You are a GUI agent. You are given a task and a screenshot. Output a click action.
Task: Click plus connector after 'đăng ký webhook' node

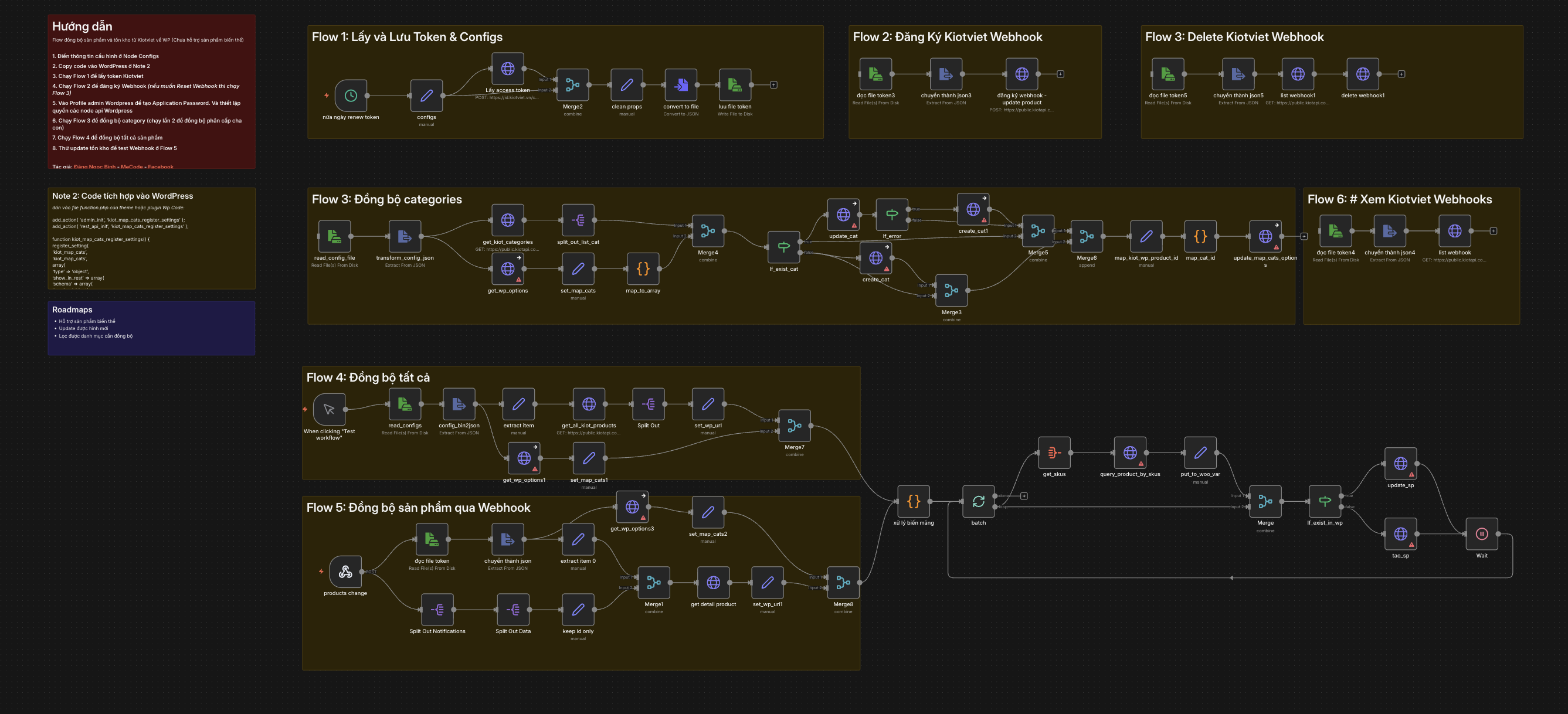1060,74
